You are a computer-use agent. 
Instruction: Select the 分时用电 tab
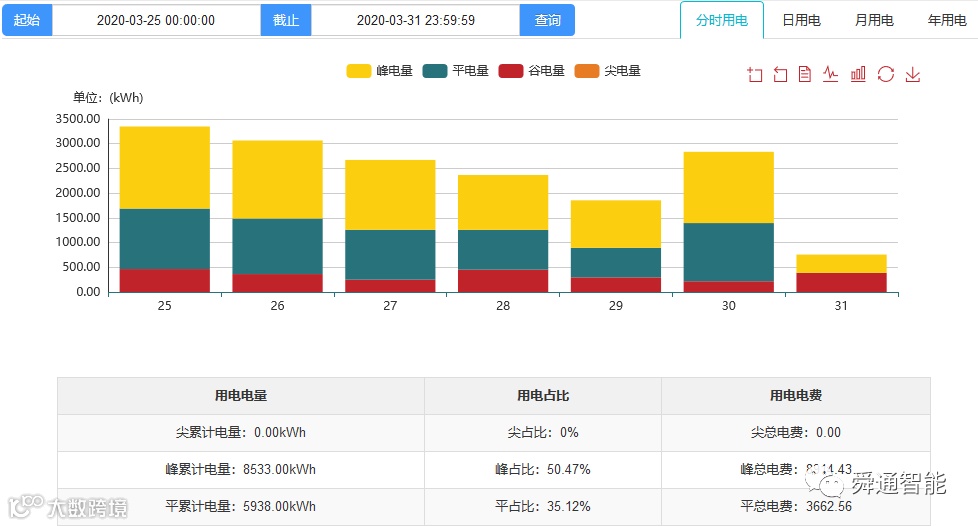[722, 20]
